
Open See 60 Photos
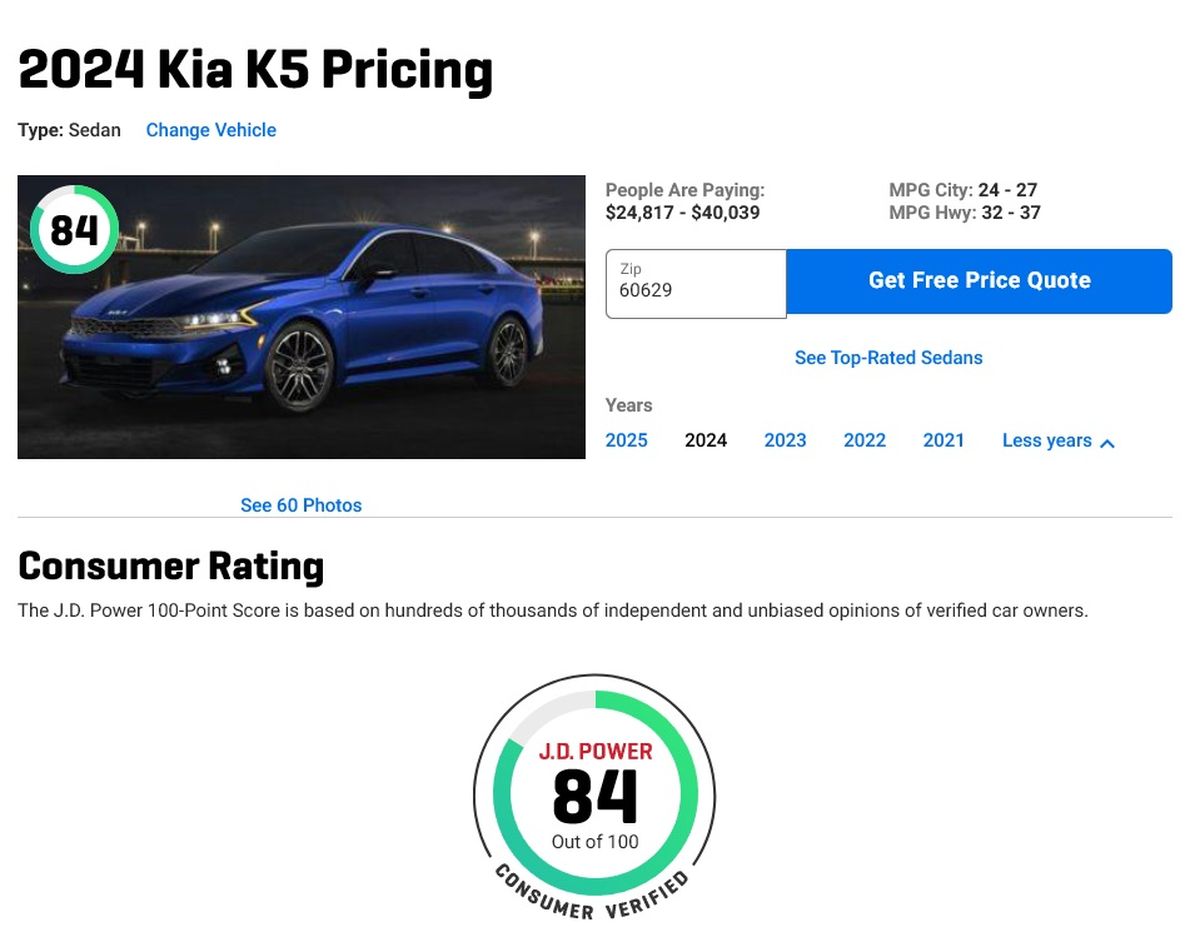coord(300,505)
